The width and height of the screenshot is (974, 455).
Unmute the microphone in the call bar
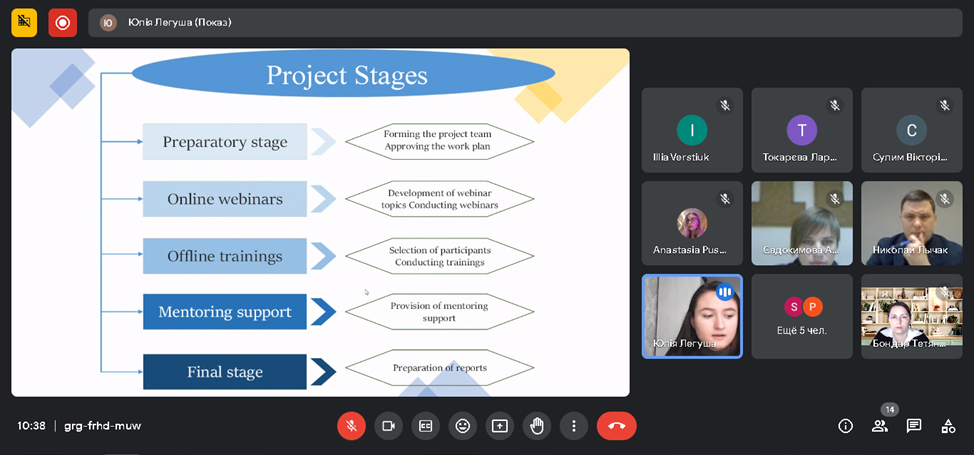[x=351, y=426]
